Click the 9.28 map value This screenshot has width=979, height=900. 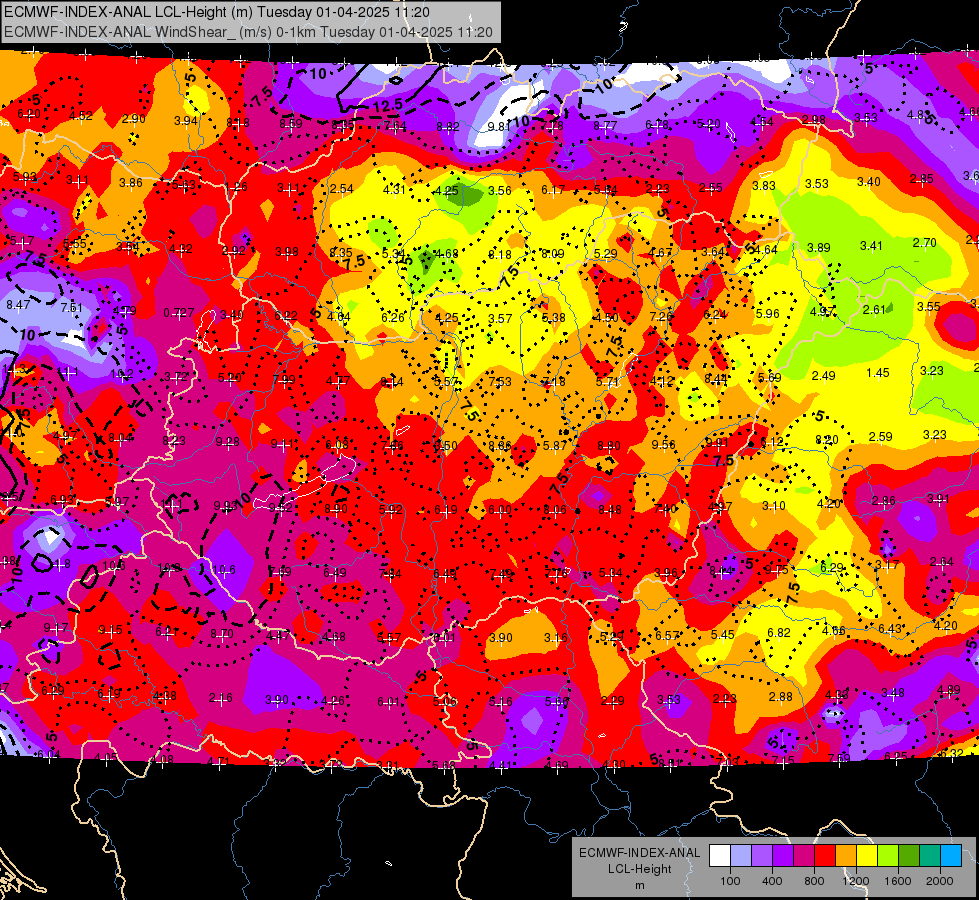(228, 442)
